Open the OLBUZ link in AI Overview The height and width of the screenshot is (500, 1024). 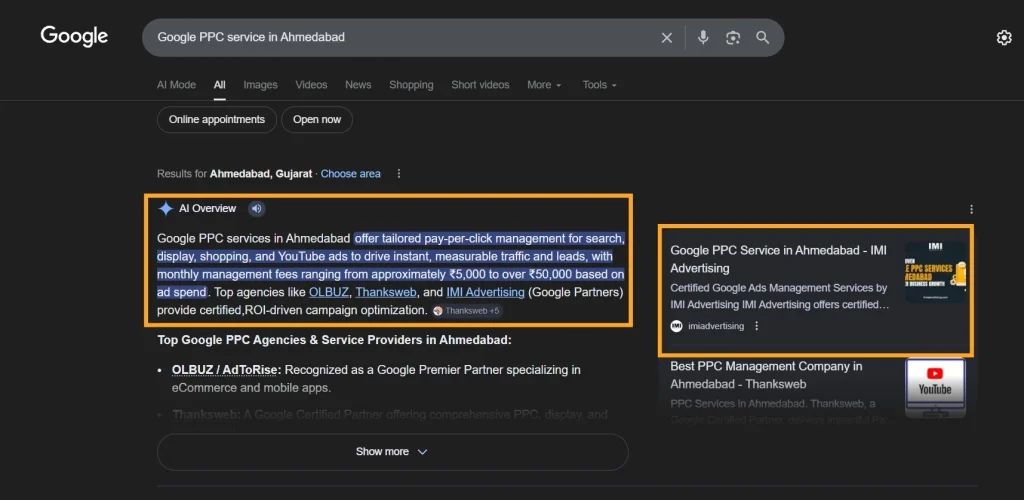tap(328, 292)
